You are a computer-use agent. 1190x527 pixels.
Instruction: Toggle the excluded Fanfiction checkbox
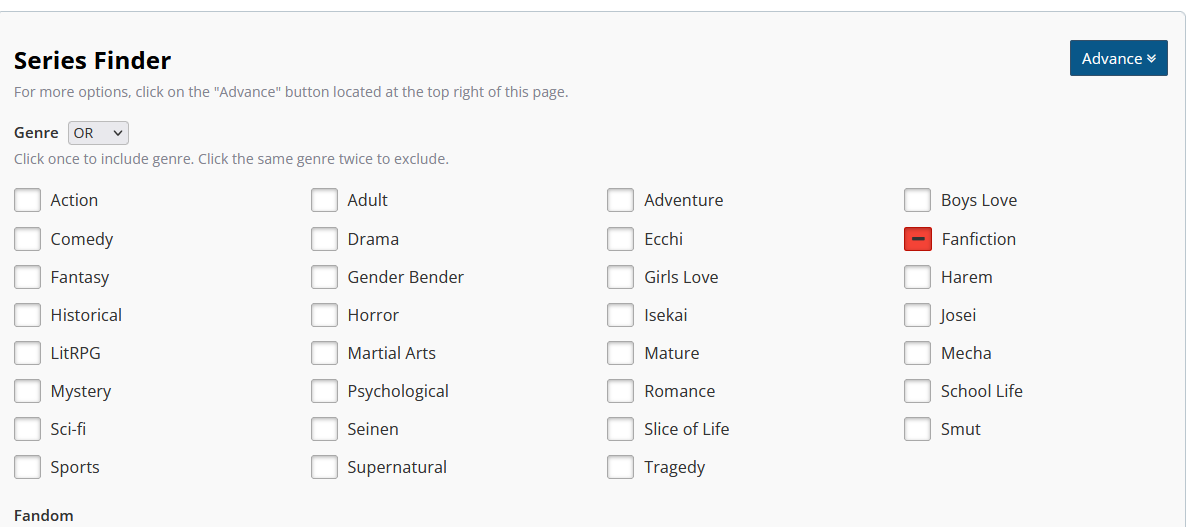pyautogui.click(x=917, y=239)
